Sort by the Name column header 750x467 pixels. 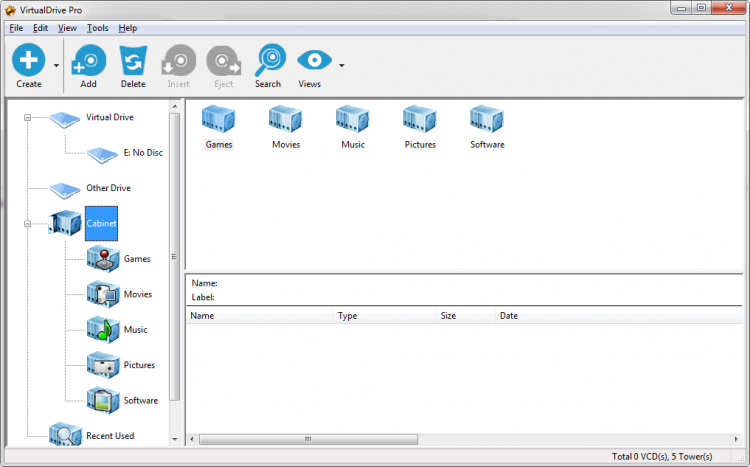coord(259,316)
